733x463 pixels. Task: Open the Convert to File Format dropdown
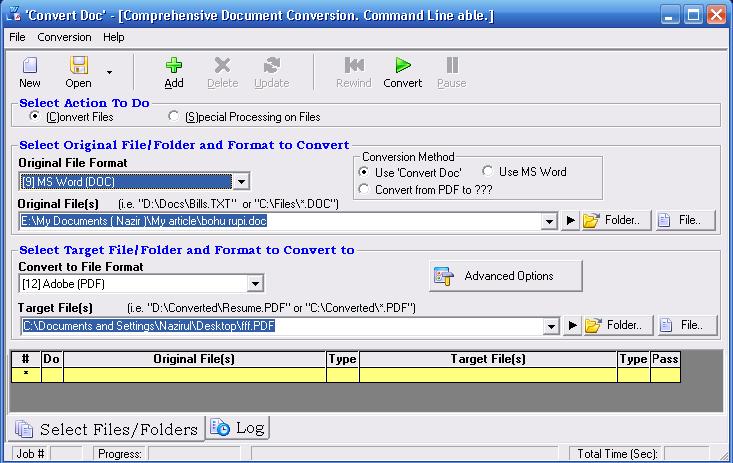pos(255,283)
